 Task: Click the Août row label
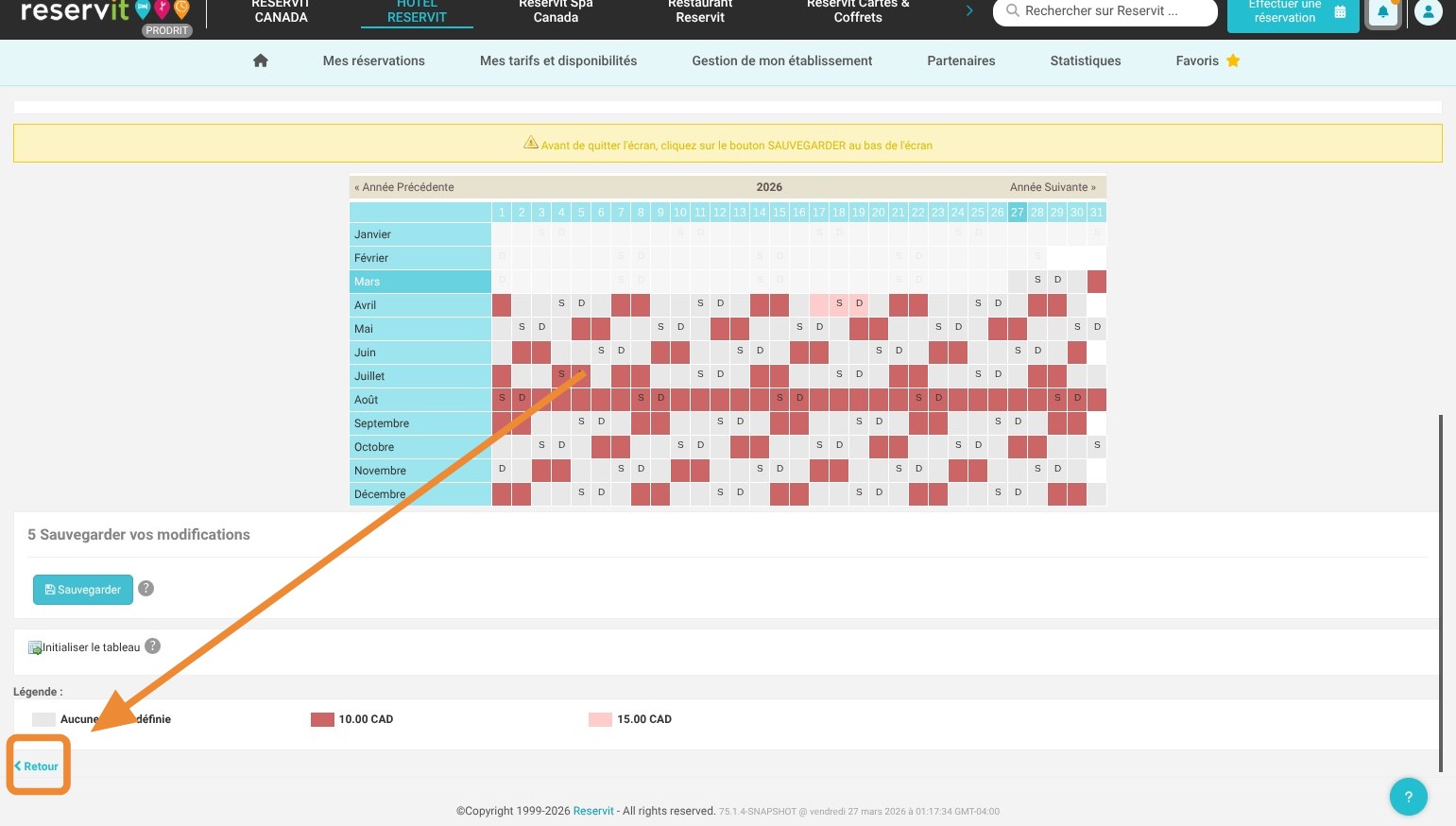420,399
